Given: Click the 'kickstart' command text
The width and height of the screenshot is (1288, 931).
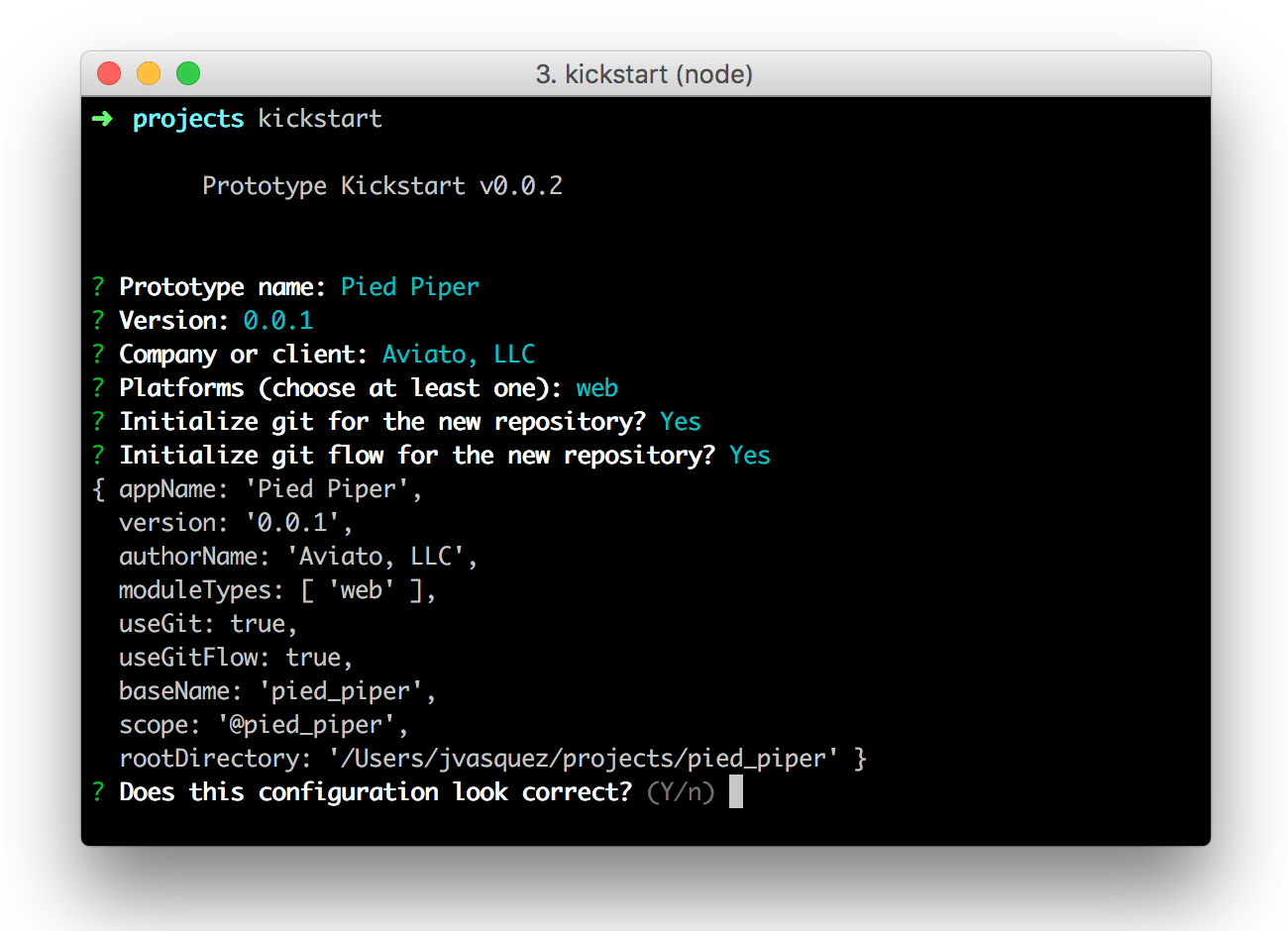Looking at the screenshot, I should pos(319,118).
